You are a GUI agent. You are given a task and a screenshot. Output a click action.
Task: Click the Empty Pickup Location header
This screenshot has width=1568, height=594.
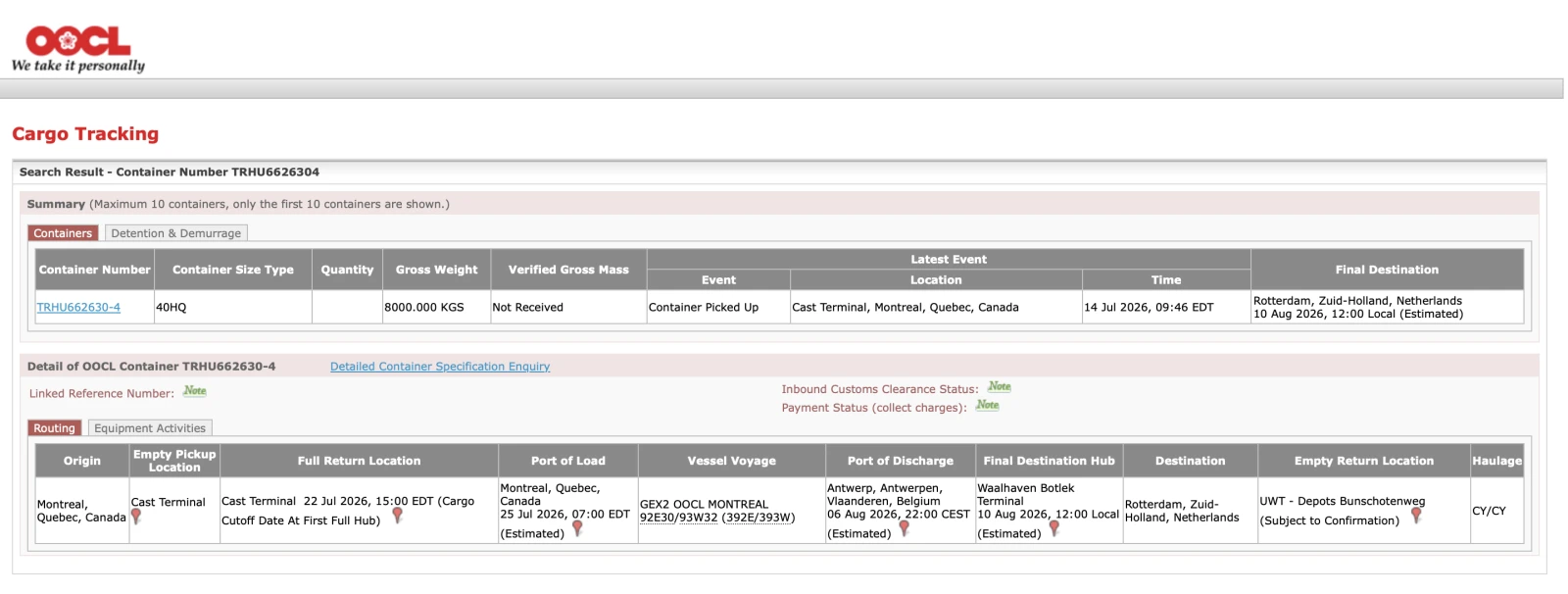174,461
